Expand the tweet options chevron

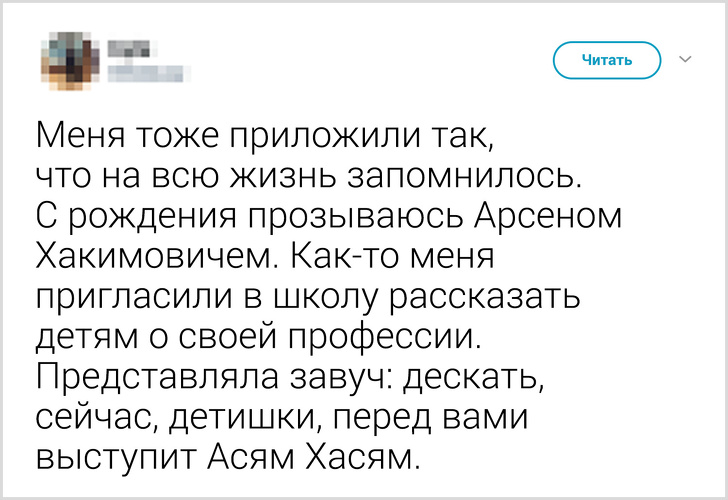(x=686, y=60)
